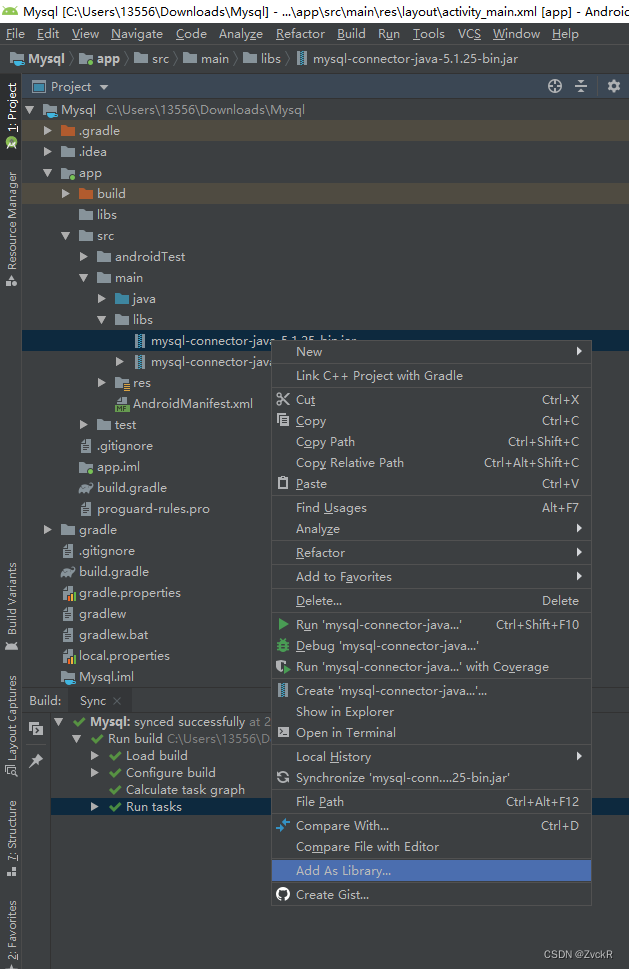This screenshot has width=629, height=969.
Task: Expand the androidTest folder
Action: tap(83, 257)
